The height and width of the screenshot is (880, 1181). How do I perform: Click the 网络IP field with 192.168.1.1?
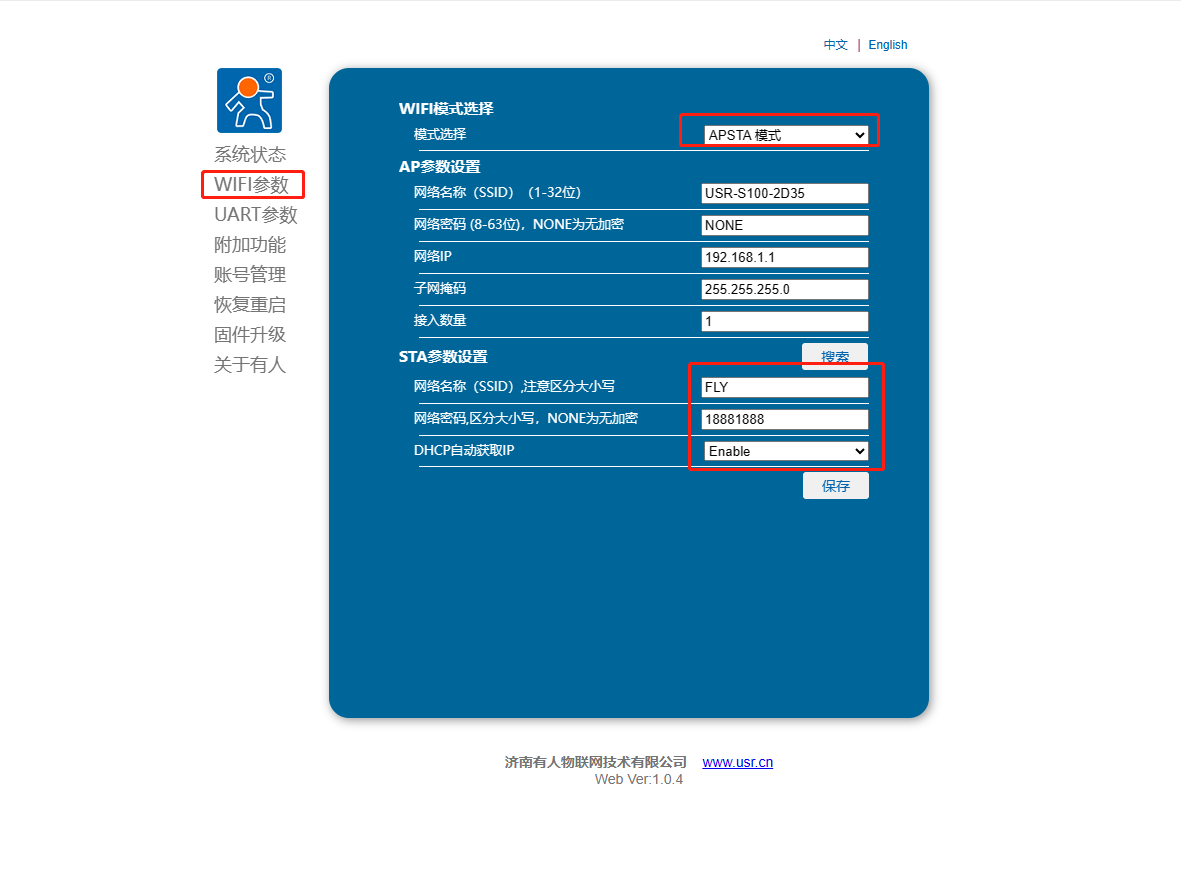coord(784,258)
